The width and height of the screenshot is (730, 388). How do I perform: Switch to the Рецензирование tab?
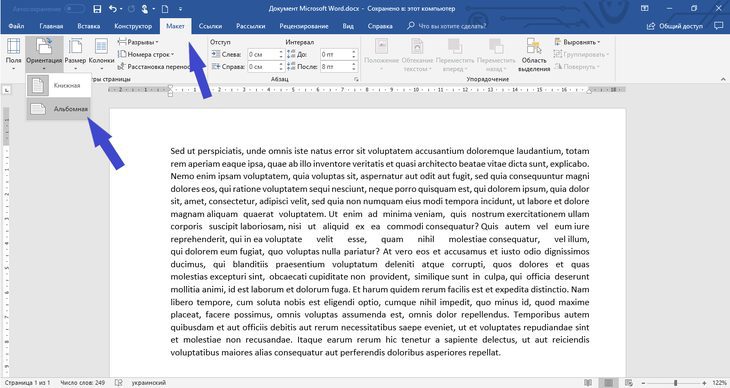304,26
